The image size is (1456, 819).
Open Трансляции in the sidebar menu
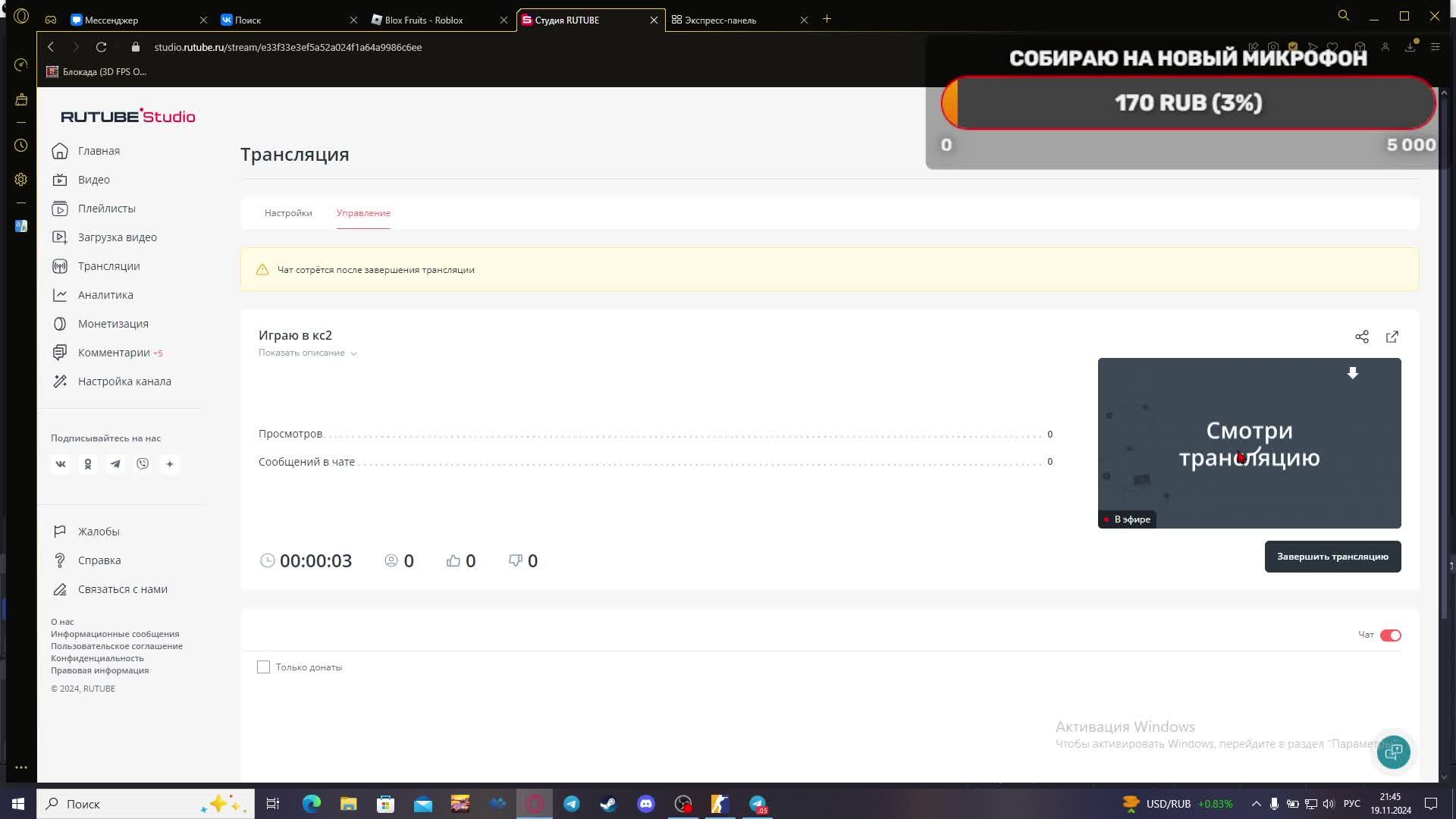point(108,266)
